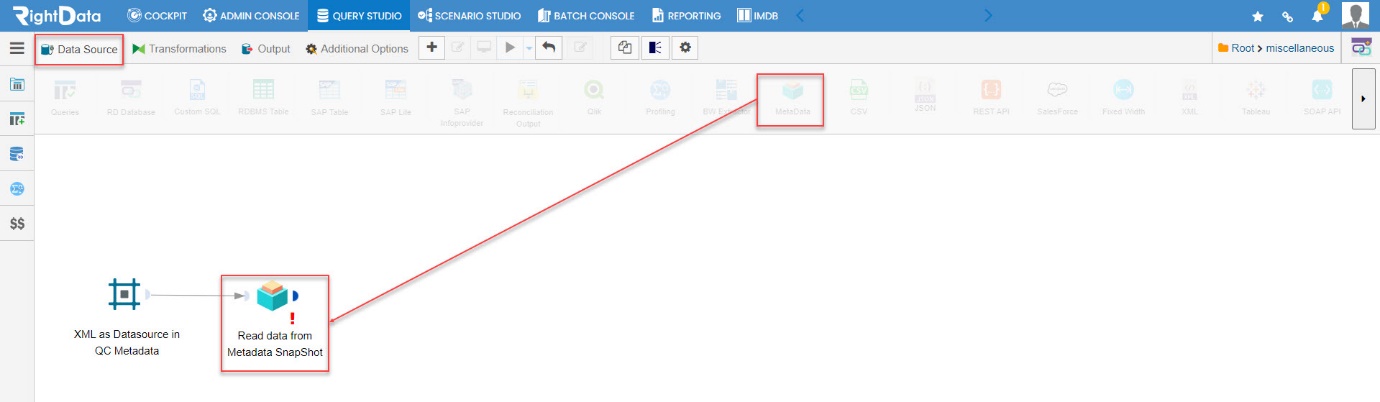Select the XML as Datasource node
Image resolution: width=1380 pixels, height=402 pixels.
(125, 294)
